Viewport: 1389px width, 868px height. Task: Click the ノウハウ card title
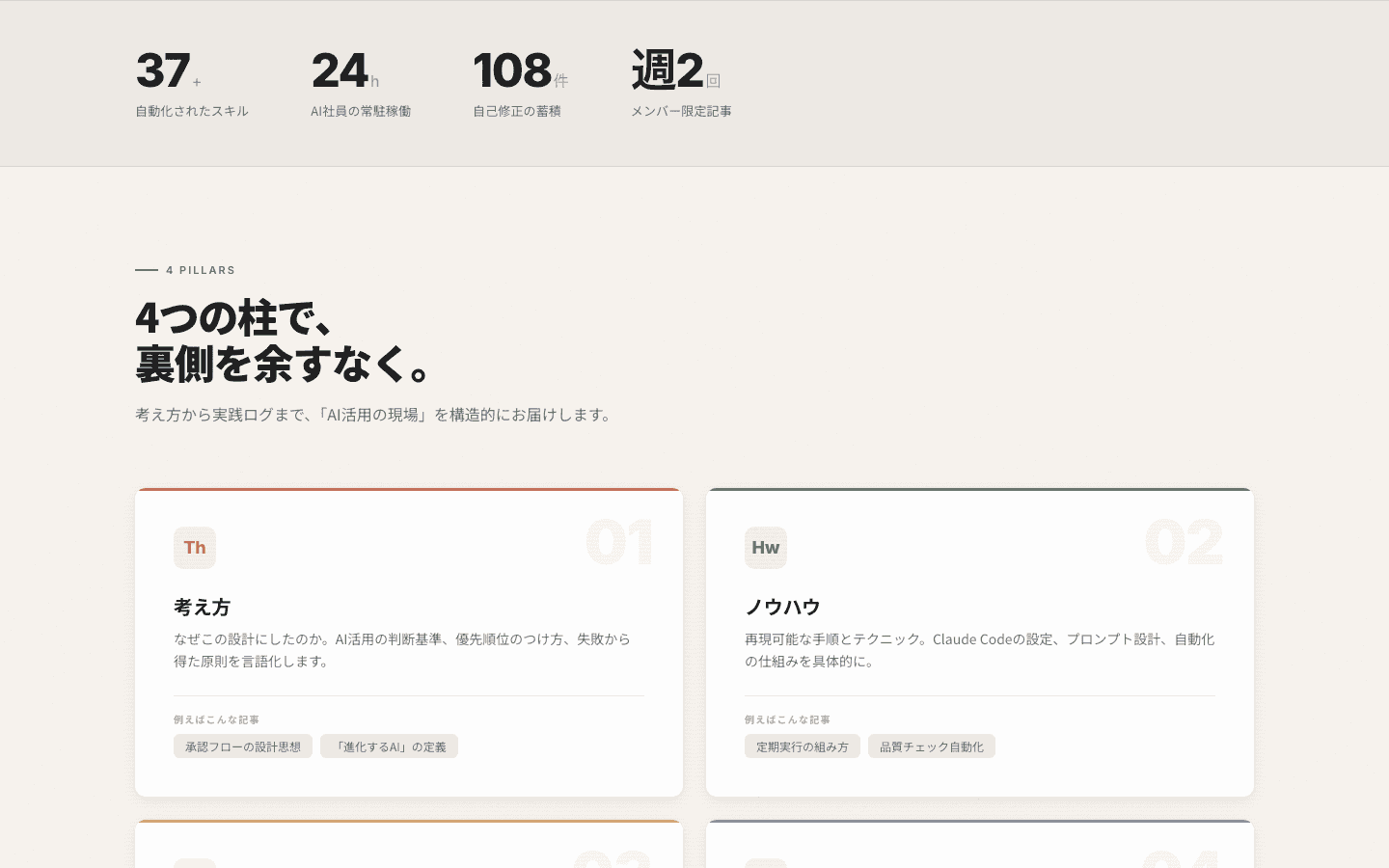click(782, 607)
